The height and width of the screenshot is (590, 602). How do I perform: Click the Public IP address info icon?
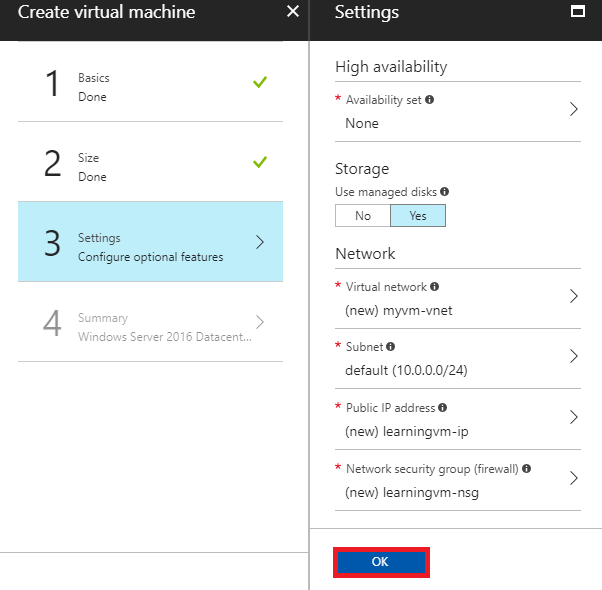pyautogui.click(x=442, y=408)
